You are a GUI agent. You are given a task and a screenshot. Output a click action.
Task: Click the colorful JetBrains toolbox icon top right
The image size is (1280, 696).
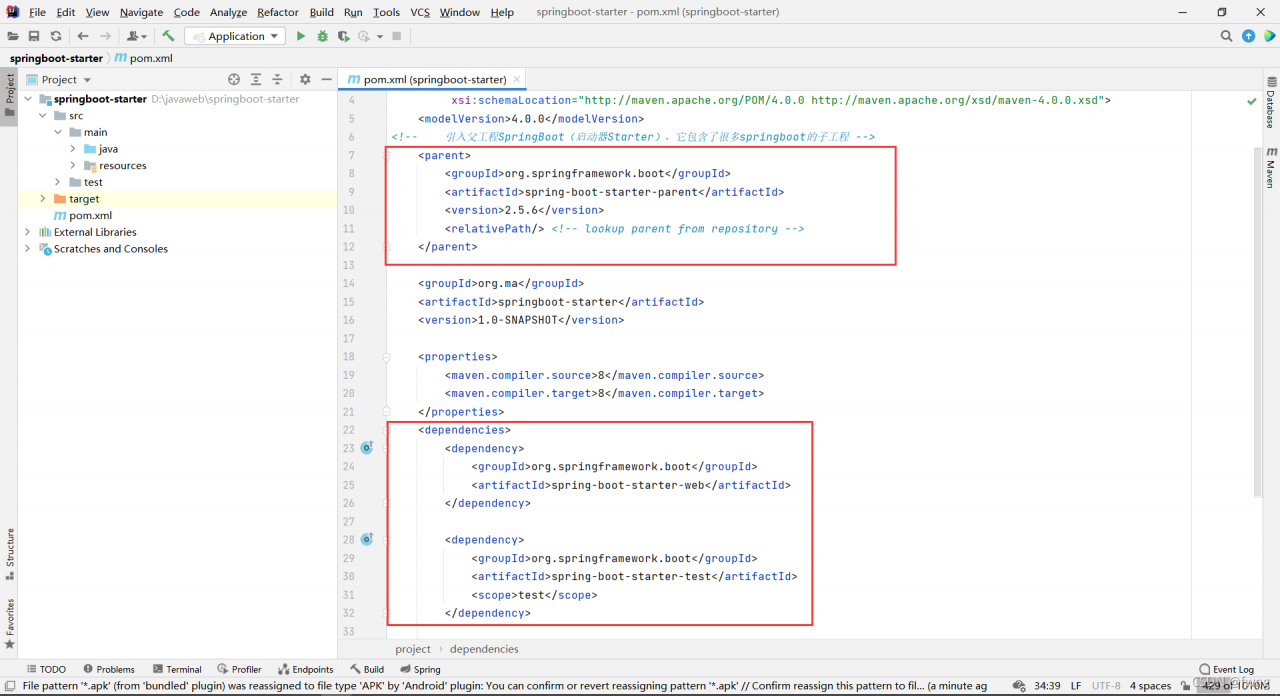point(1269,36)
